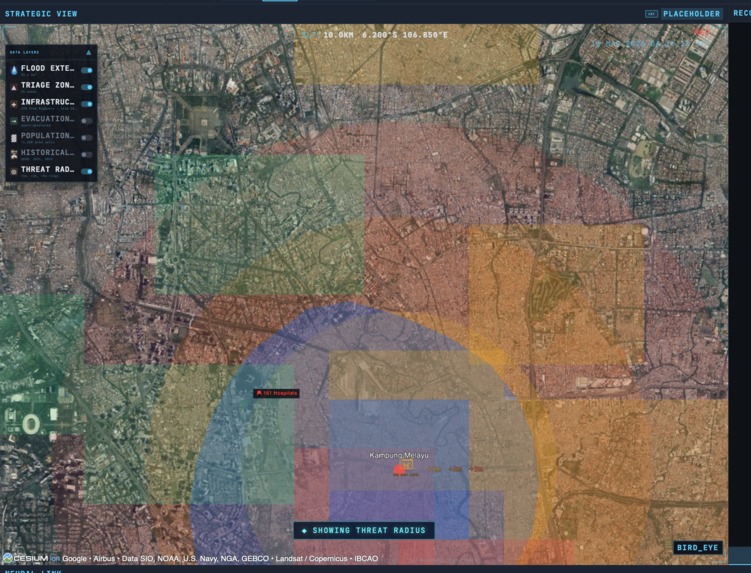Enable the Historical layer toggle

coord(87,154)
